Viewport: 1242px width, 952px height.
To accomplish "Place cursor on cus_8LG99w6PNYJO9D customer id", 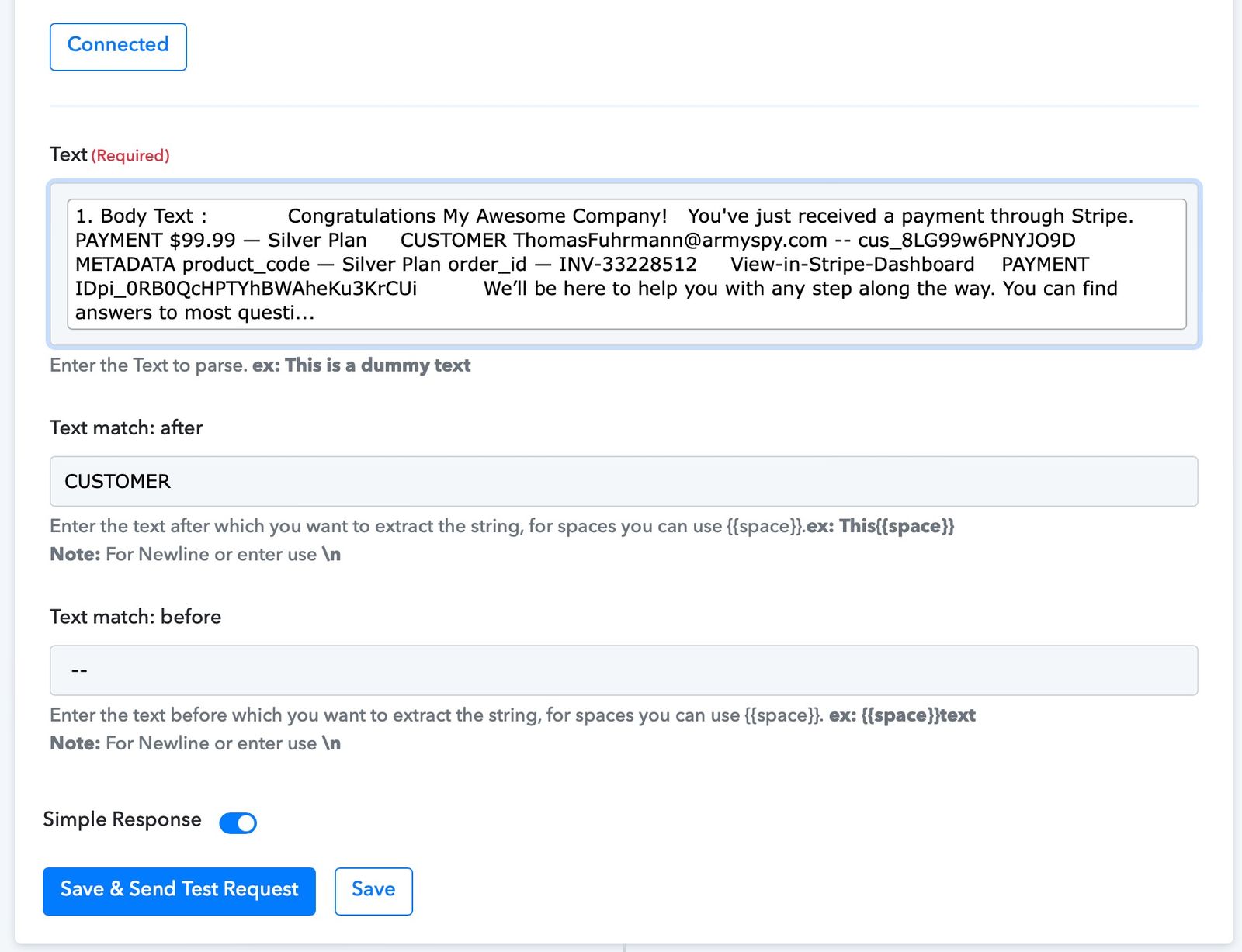I will [x=966, y=241].
